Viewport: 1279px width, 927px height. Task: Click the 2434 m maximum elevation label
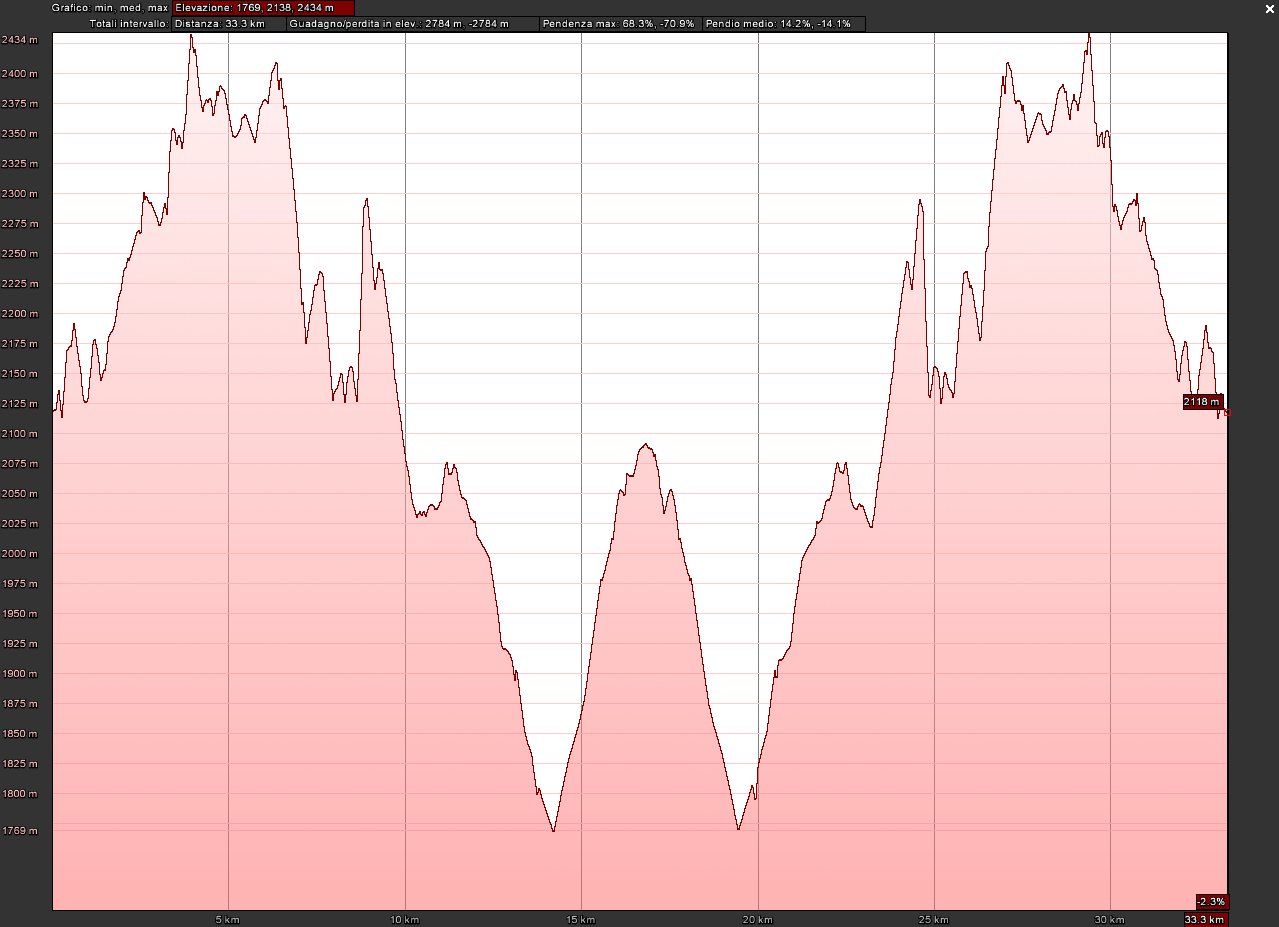[20, 40]
